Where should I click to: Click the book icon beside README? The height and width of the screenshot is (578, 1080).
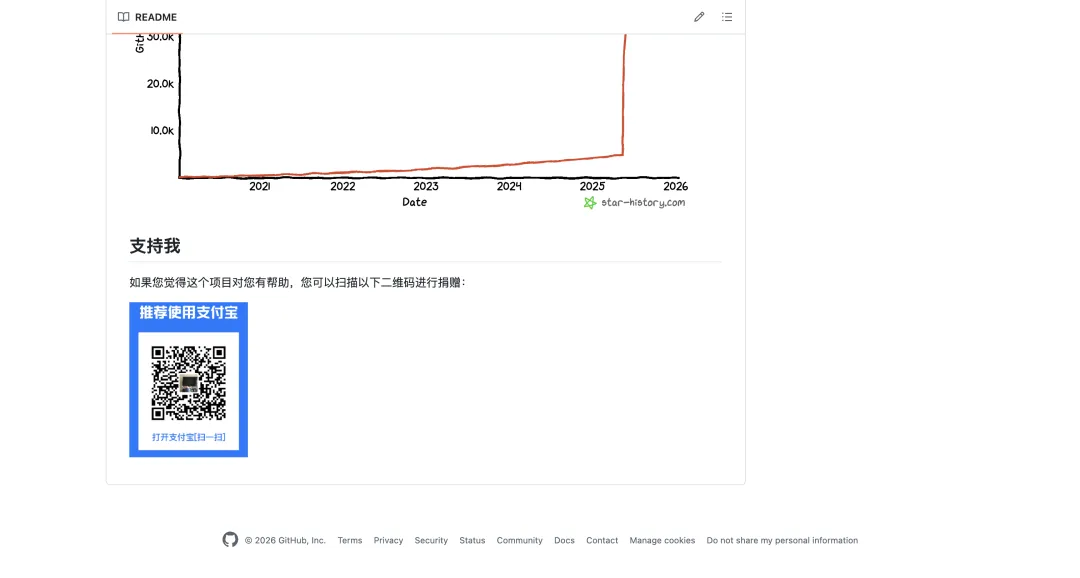click(123, 17)
